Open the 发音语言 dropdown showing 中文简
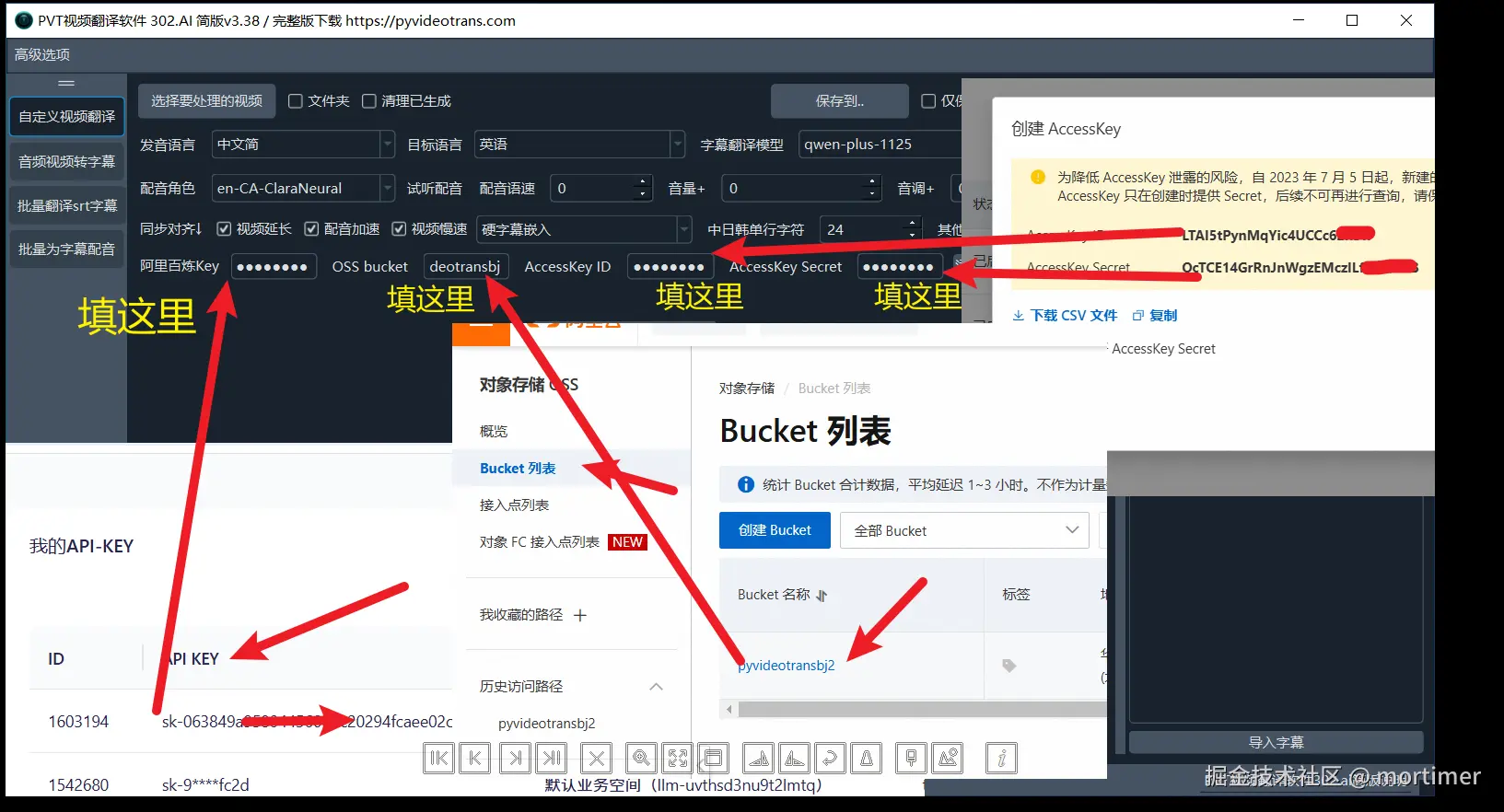1504x812 pixels. pos(304,145)
